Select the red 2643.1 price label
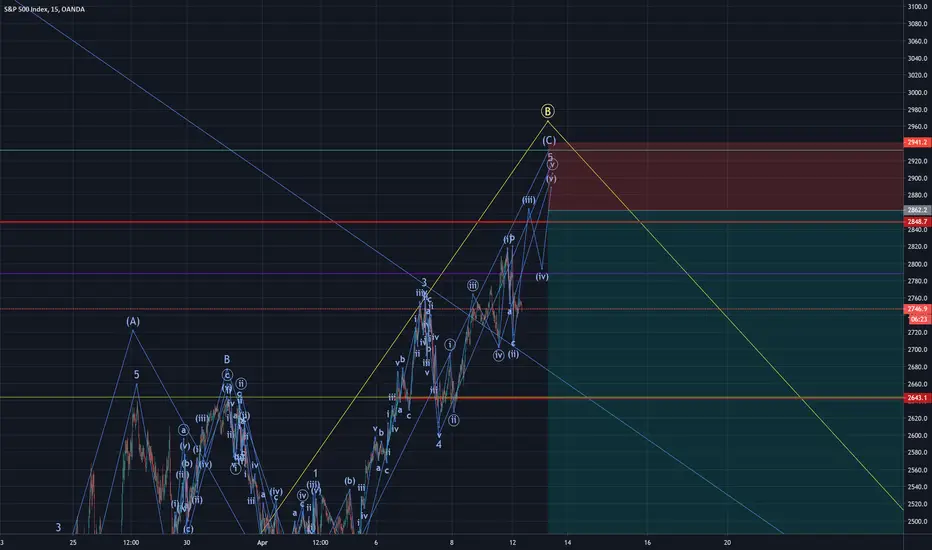 [917, 398]
